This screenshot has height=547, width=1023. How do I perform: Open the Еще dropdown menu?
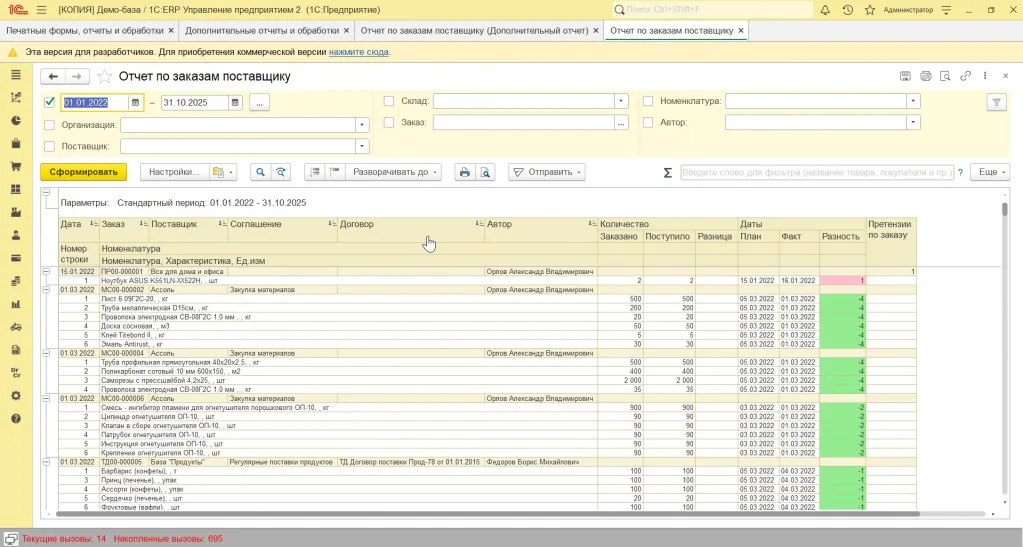(990, 172)
